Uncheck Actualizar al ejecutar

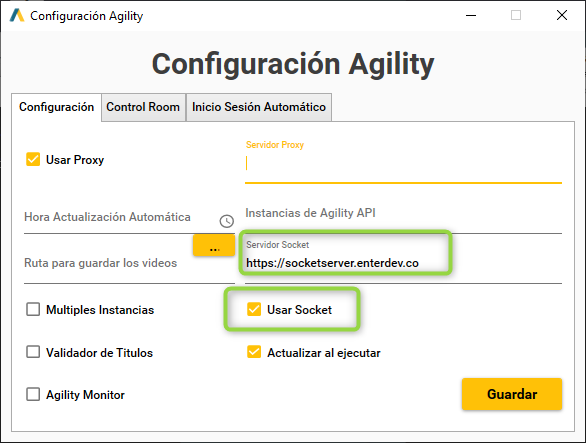pos(254,352)
